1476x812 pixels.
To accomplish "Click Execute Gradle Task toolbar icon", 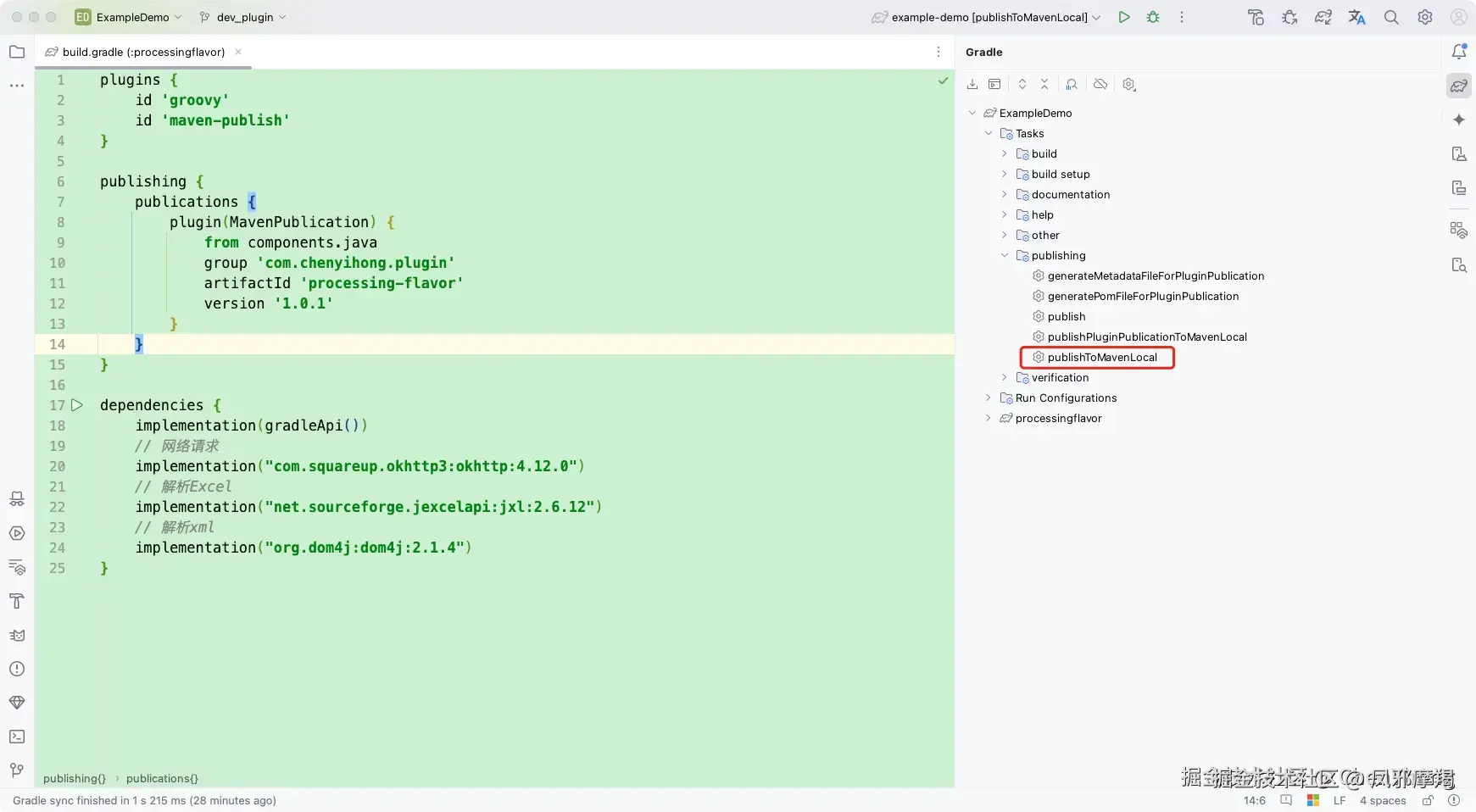I will pos(994,84).
